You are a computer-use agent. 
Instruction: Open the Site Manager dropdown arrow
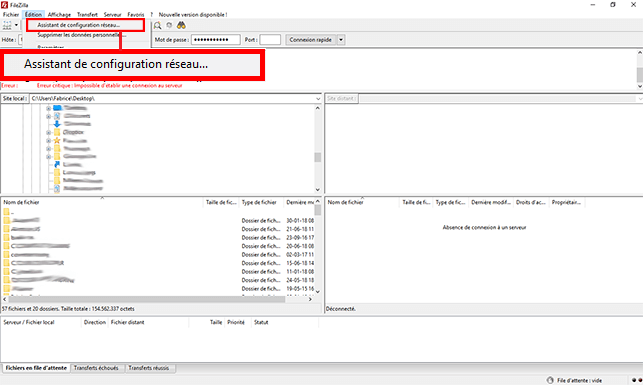16,25
